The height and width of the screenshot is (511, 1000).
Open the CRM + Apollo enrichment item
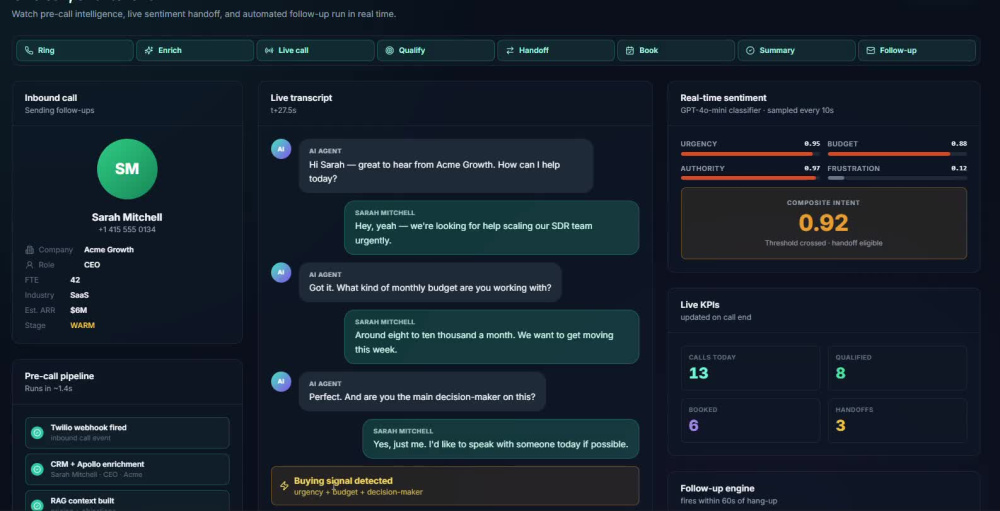[x=127, y=469]
